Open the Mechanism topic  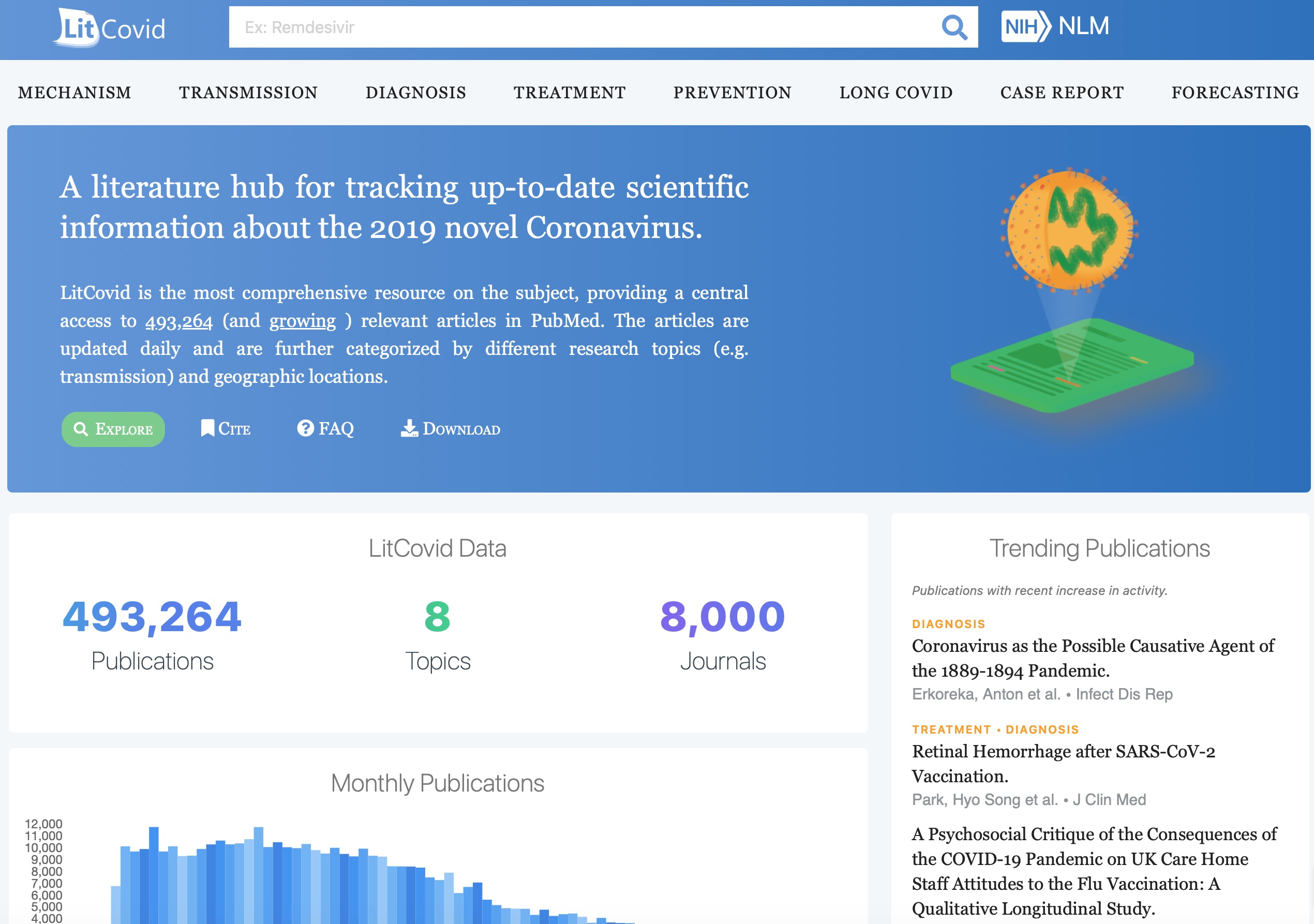coord(74,92)
